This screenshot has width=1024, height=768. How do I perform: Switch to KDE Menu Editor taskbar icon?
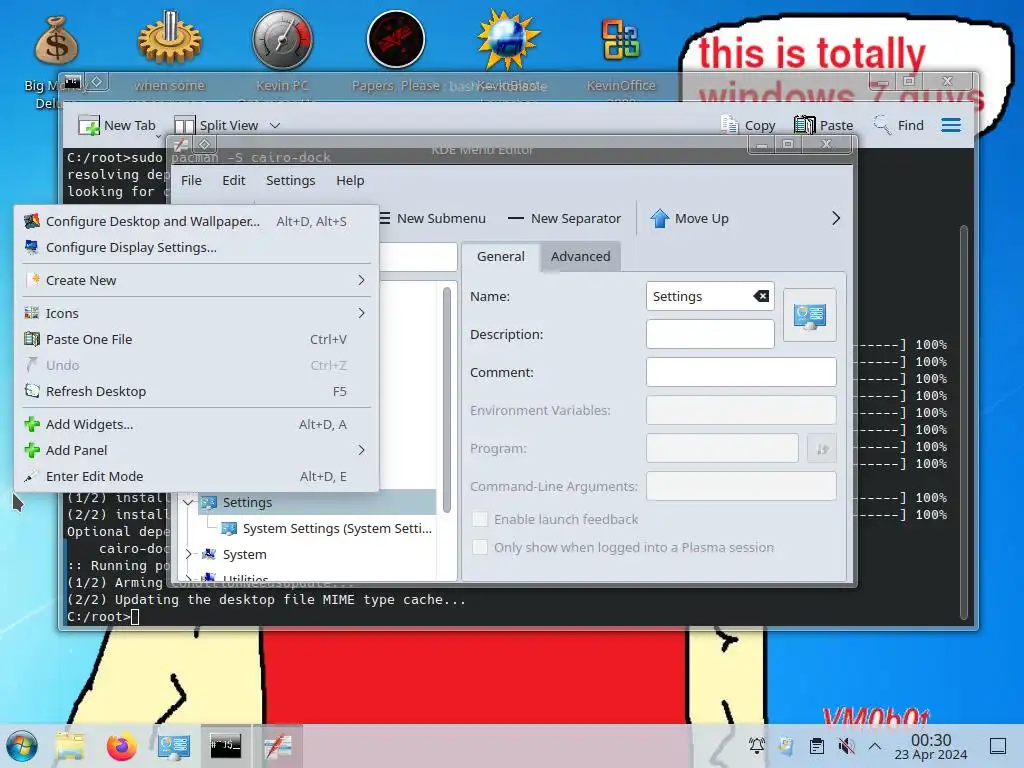coord(278,746)
